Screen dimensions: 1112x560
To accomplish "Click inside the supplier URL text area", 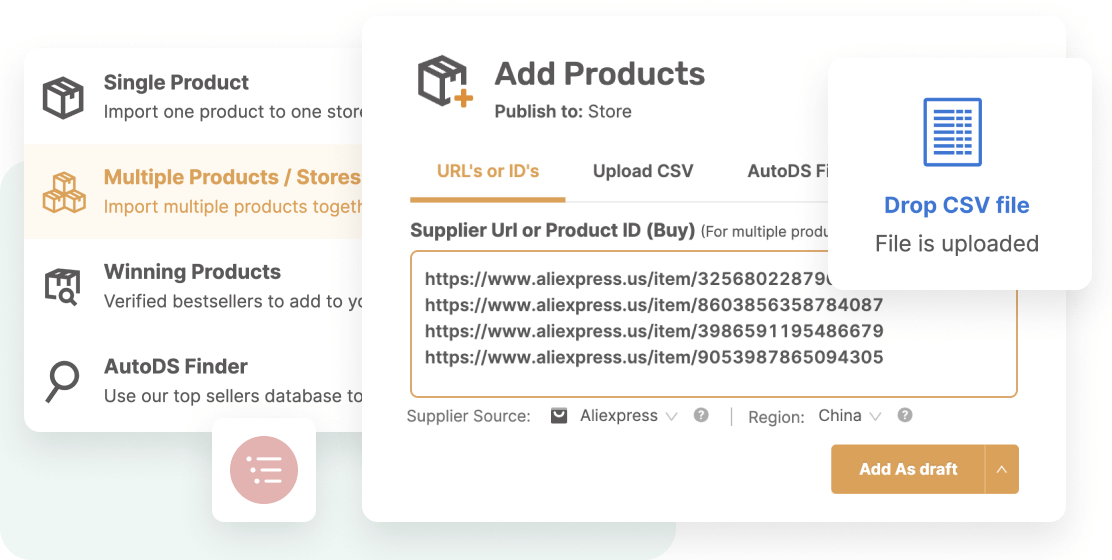I will pos(713,324).
